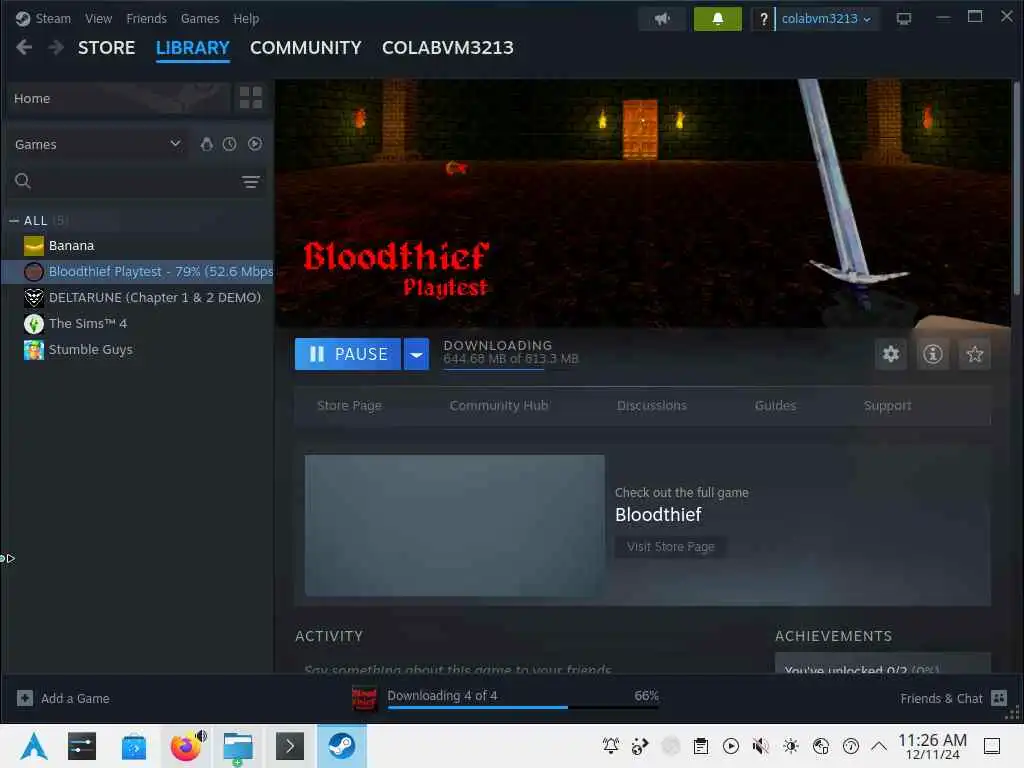Open file manager in the taskbar

238,746
